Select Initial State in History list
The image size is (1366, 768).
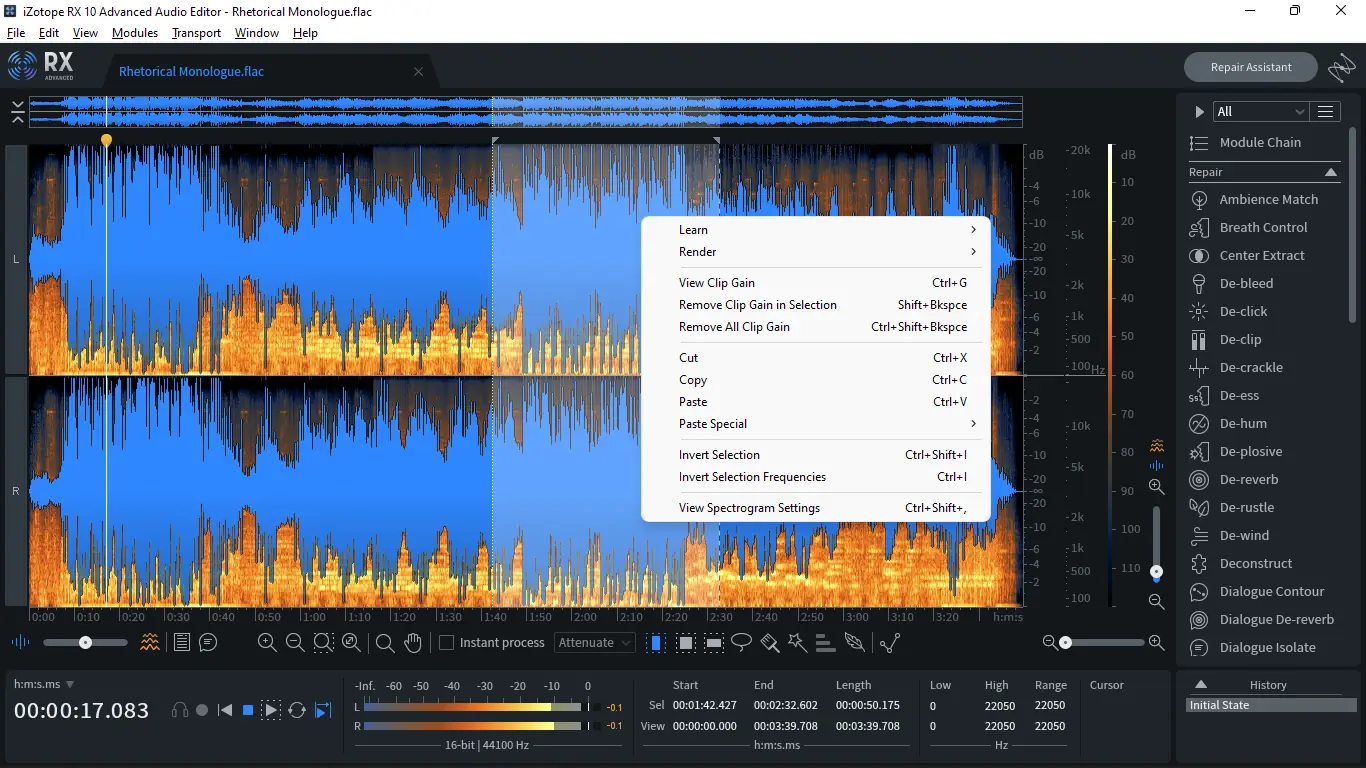pos(1219,705)
